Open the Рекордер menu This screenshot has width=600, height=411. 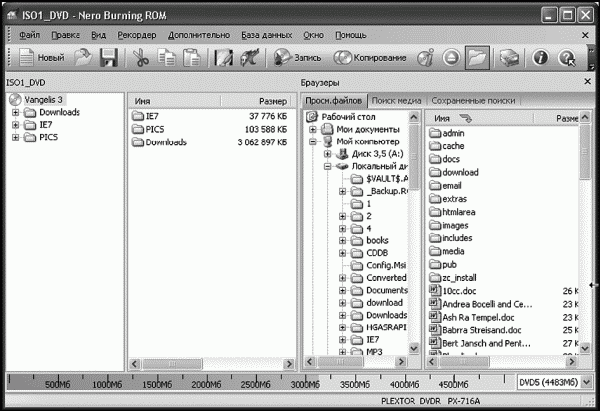tap(137, 35)
